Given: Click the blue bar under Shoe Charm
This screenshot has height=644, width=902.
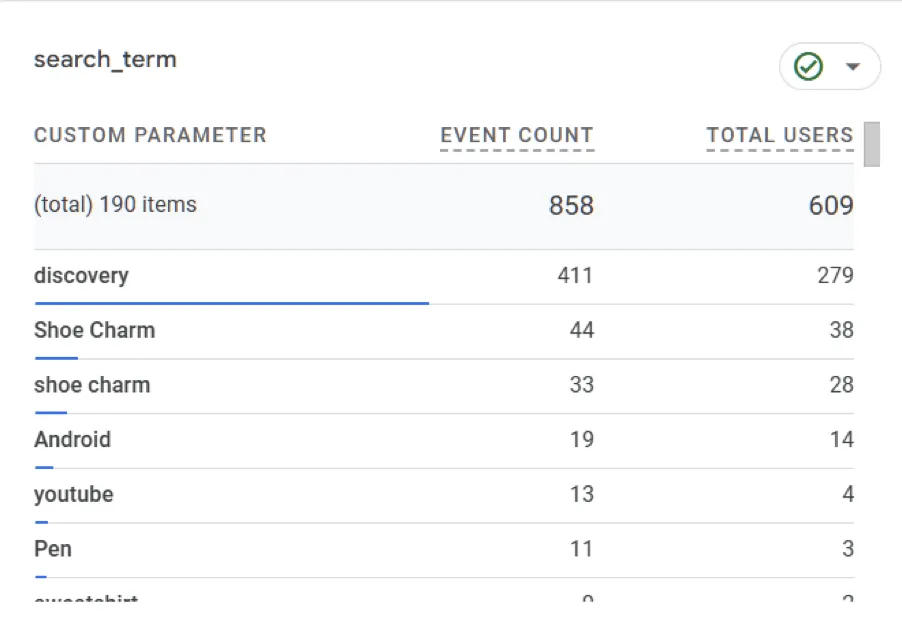Looking at the screenshot, I should (56, 357).
